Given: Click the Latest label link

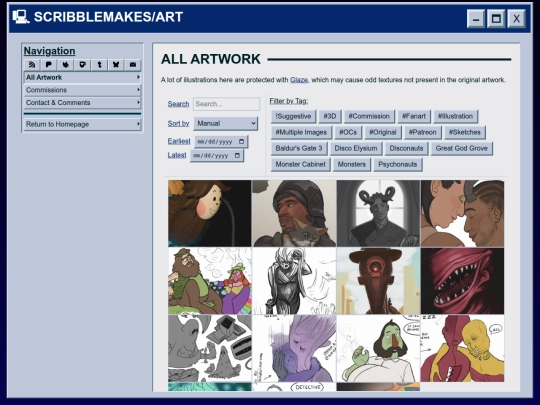Looking at the screenshot, I should click(177, 155).
